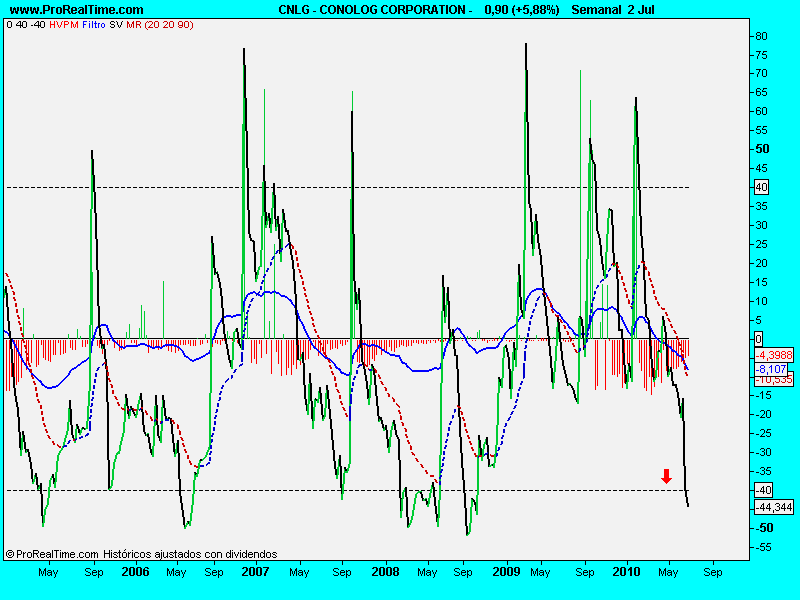
Task: Click the bold -50 scale label
Action: pos(764,528)
